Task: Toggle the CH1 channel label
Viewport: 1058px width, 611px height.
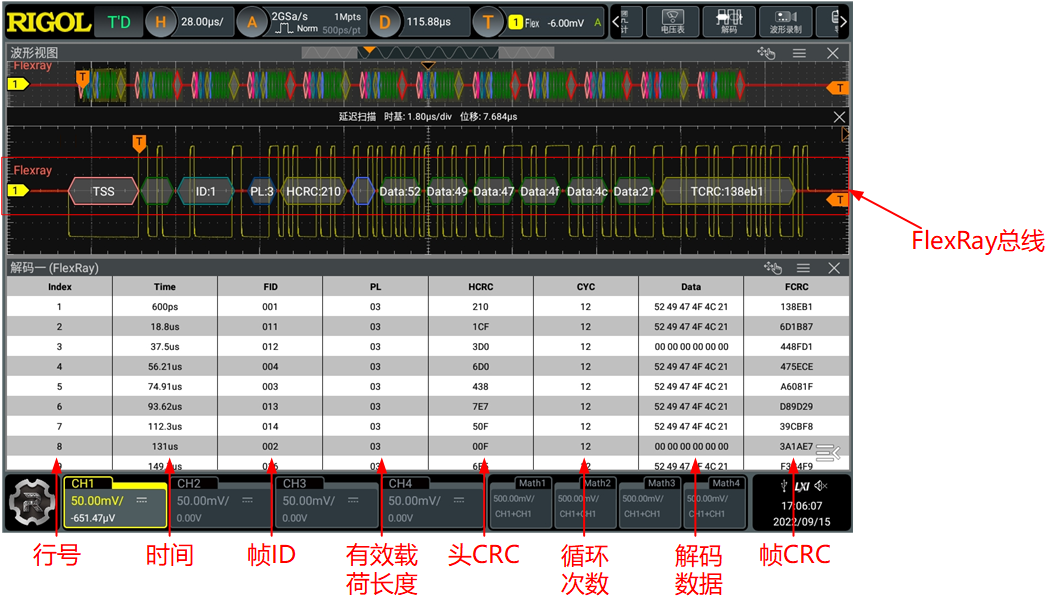Action: click(x=83, y=484)
